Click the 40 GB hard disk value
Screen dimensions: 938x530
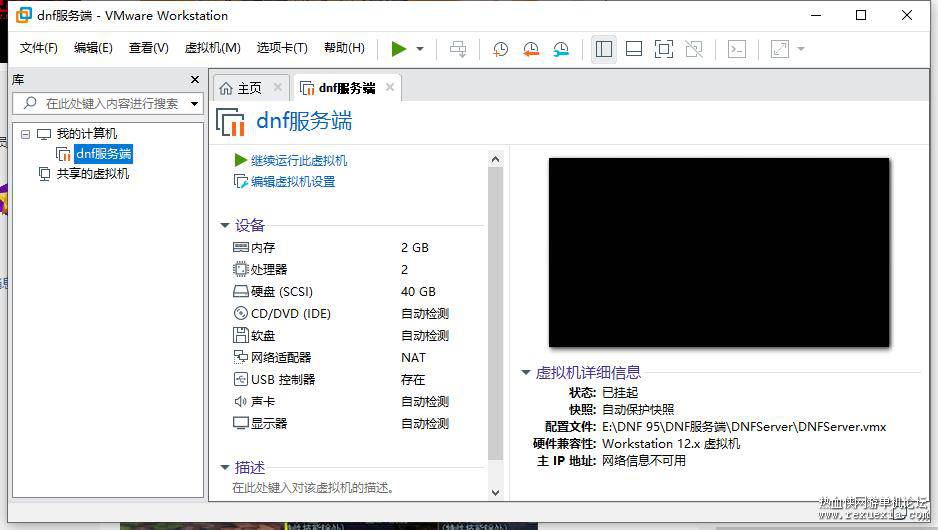pos(418,291)
